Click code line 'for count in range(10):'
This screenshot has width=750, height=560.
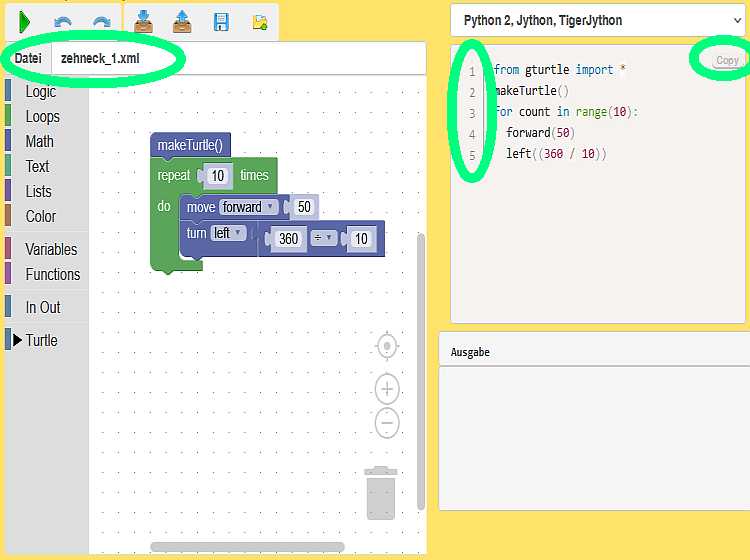(x=566, y=111)
